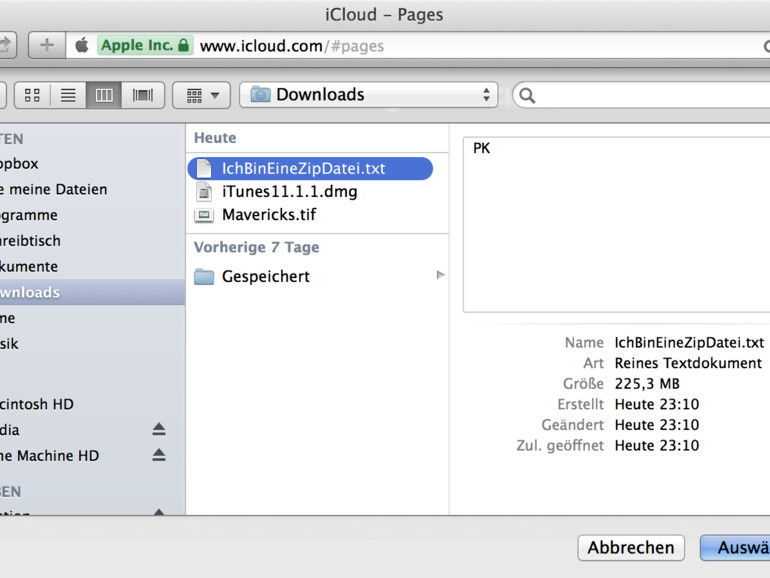Open Dokumente in the sidebar

pyautogui.click(x=28, y=267)
